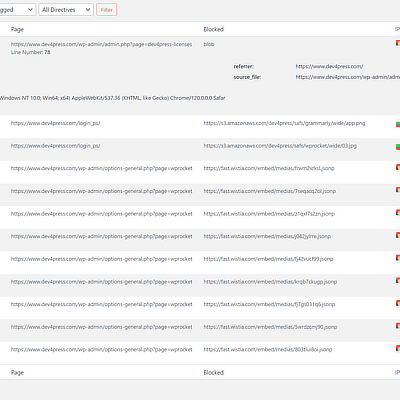Click flag icon in 7seqacq2ol.jsonp row
Screen dimensions: 400x400
pos(398,190)
